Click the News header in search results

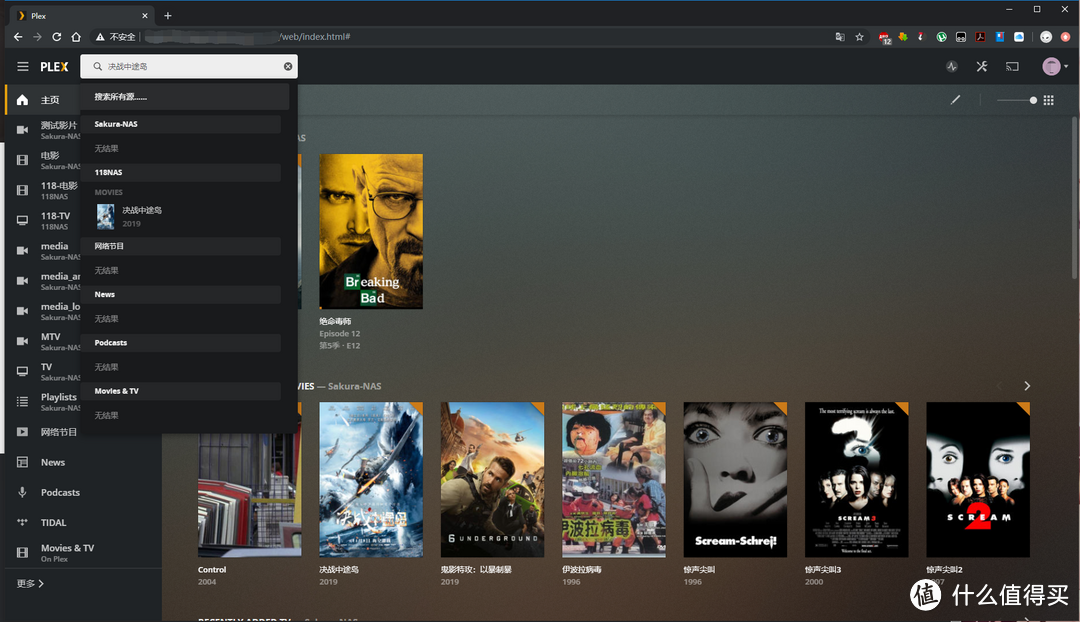[181, 294]
